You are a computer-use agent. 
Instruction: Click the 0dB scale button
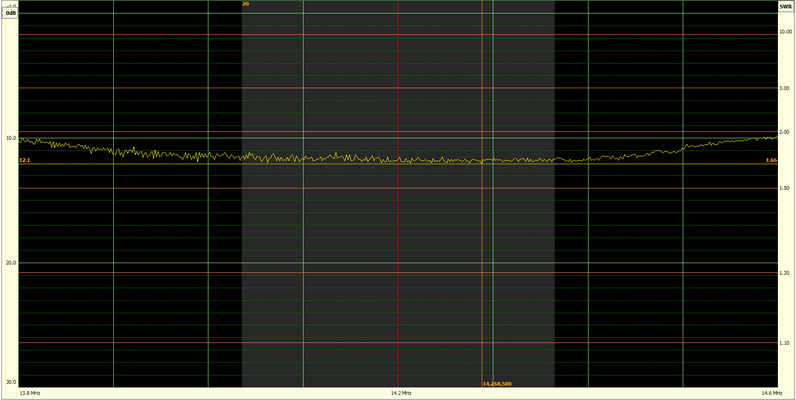coord(10,13)
